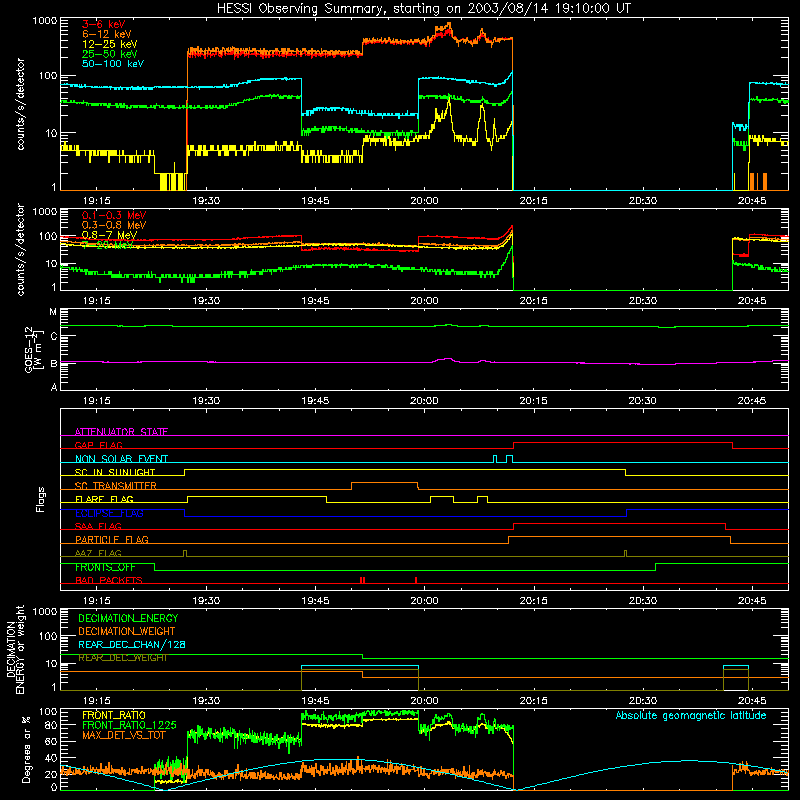Click the "0.1-0.3 MeV" legend label
Screen dimensions: 800x800
pyautogui.click(x=114, y=215)
